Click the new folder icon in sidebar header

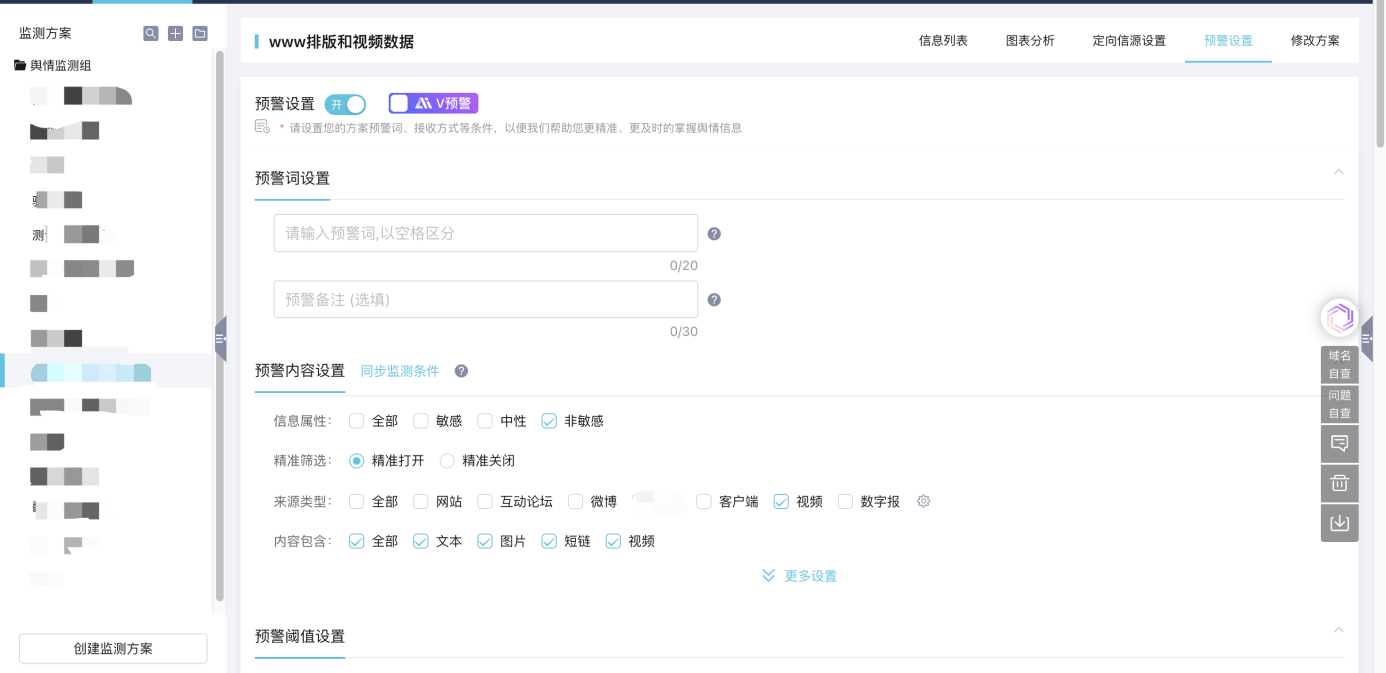pos(200,33)
